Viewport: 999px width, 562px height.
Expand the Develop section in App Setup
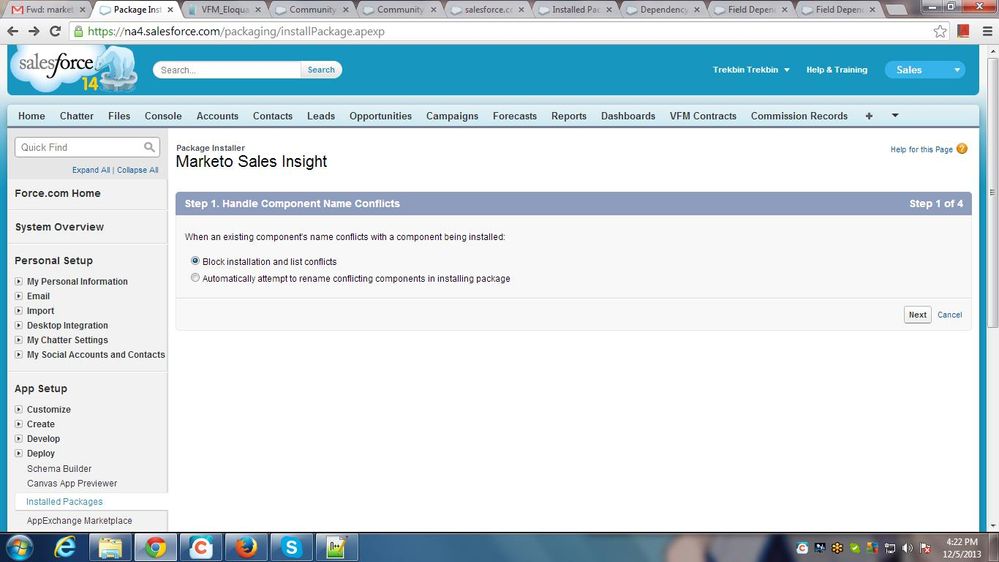[19, 438]
